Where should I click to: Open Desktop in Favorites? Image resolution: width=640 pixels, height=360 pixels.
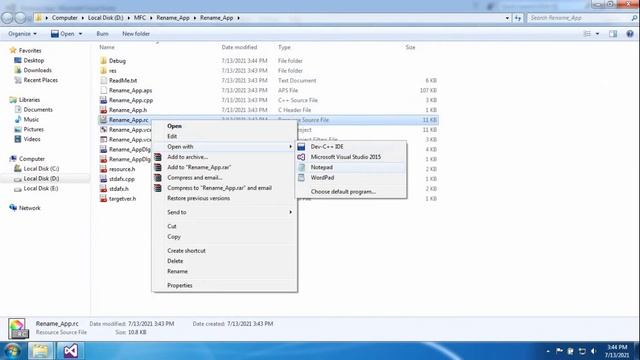click(33, 60)
